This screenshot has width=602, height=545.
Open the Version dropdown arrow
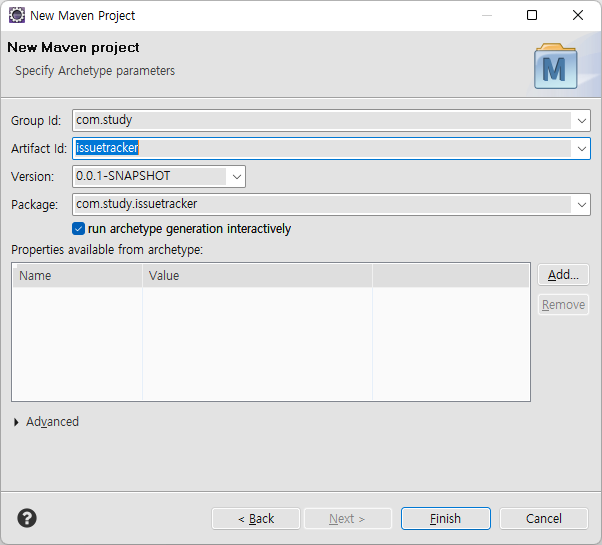tap(236, 177)
